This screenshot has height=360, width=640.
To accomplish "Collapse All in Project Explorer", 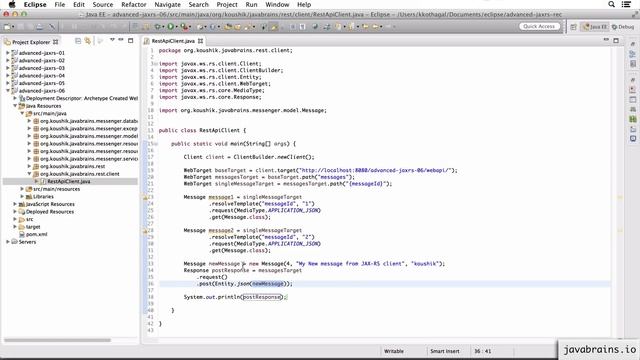I will [x=78, y=41].
